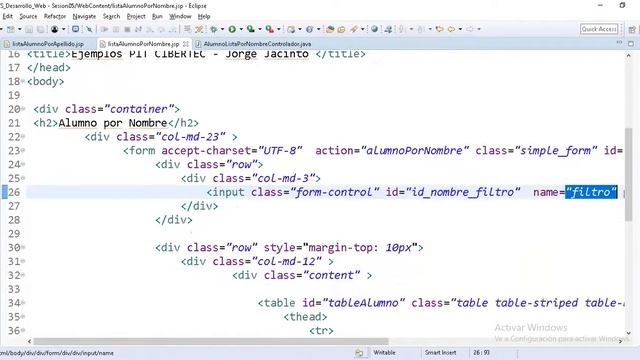The height and width of the screenshot is (360, 640).
Task: Click the Coverage run icon
Action: [251, 29]
